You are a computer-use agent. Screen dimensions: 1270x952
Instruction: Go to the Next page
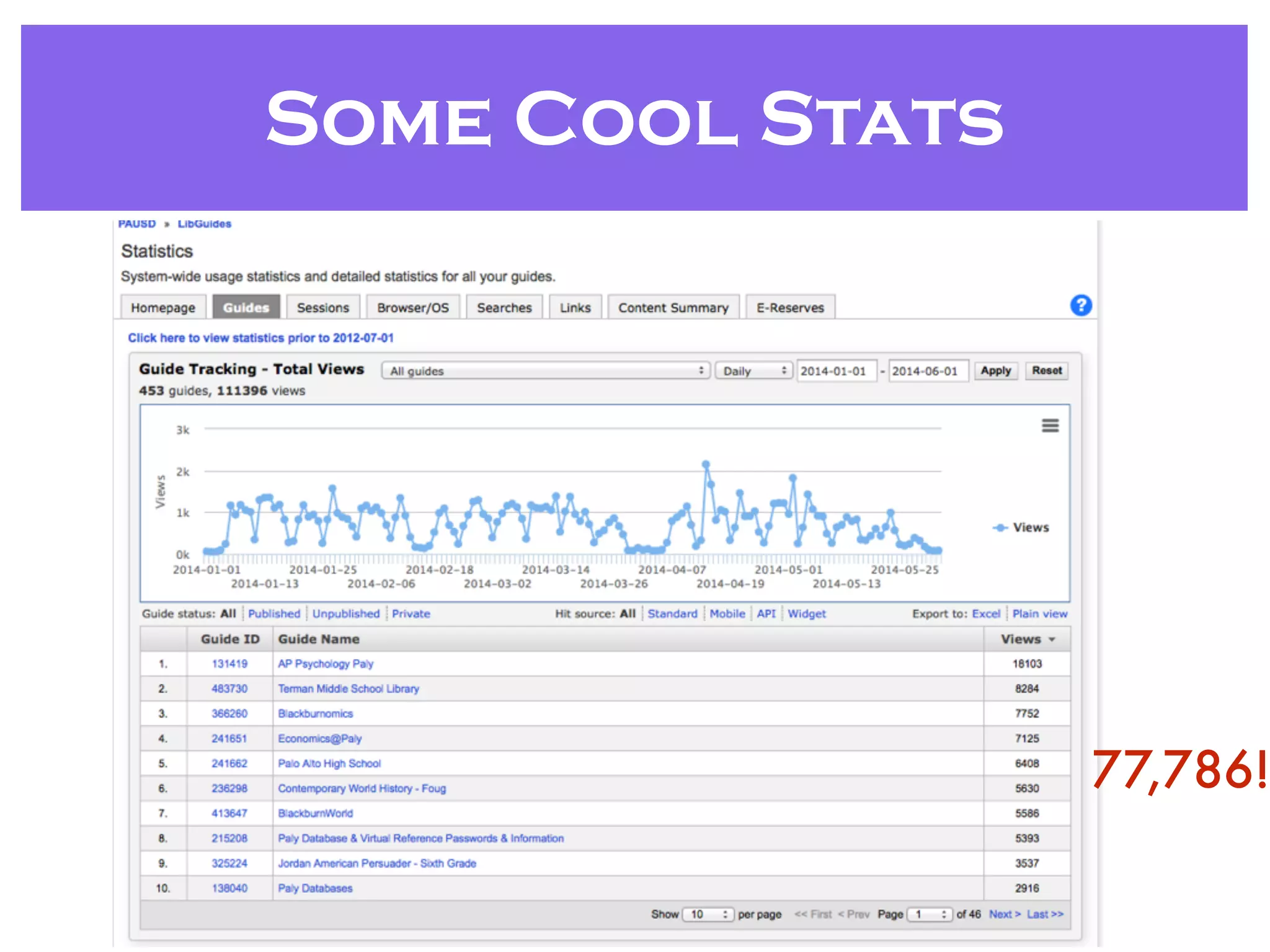point(1005,914)
